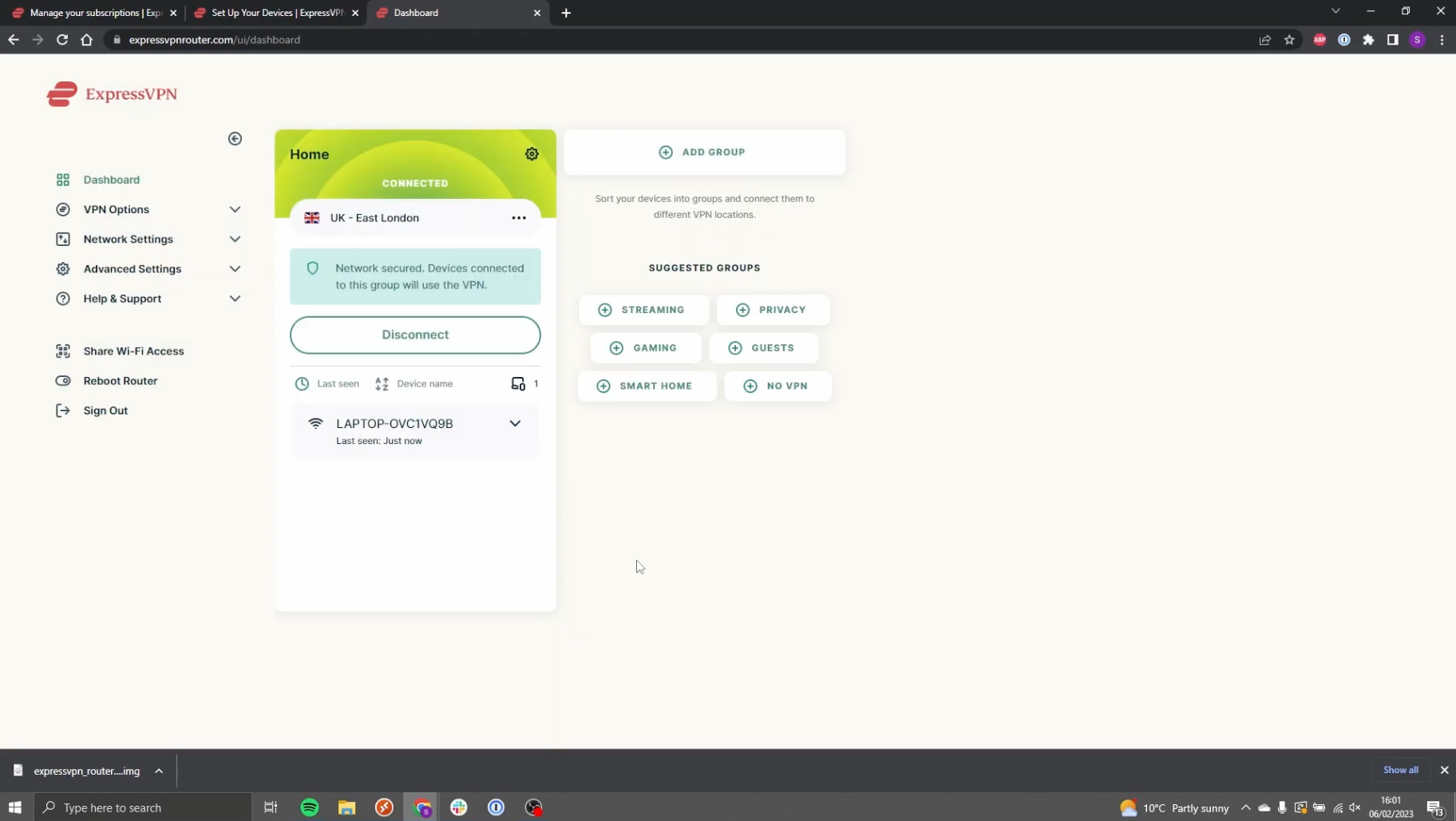The height and width of the screenshot is (821, 1456).
Task: Open Spotify from the taskbar
Action: (x=310, y=807)
